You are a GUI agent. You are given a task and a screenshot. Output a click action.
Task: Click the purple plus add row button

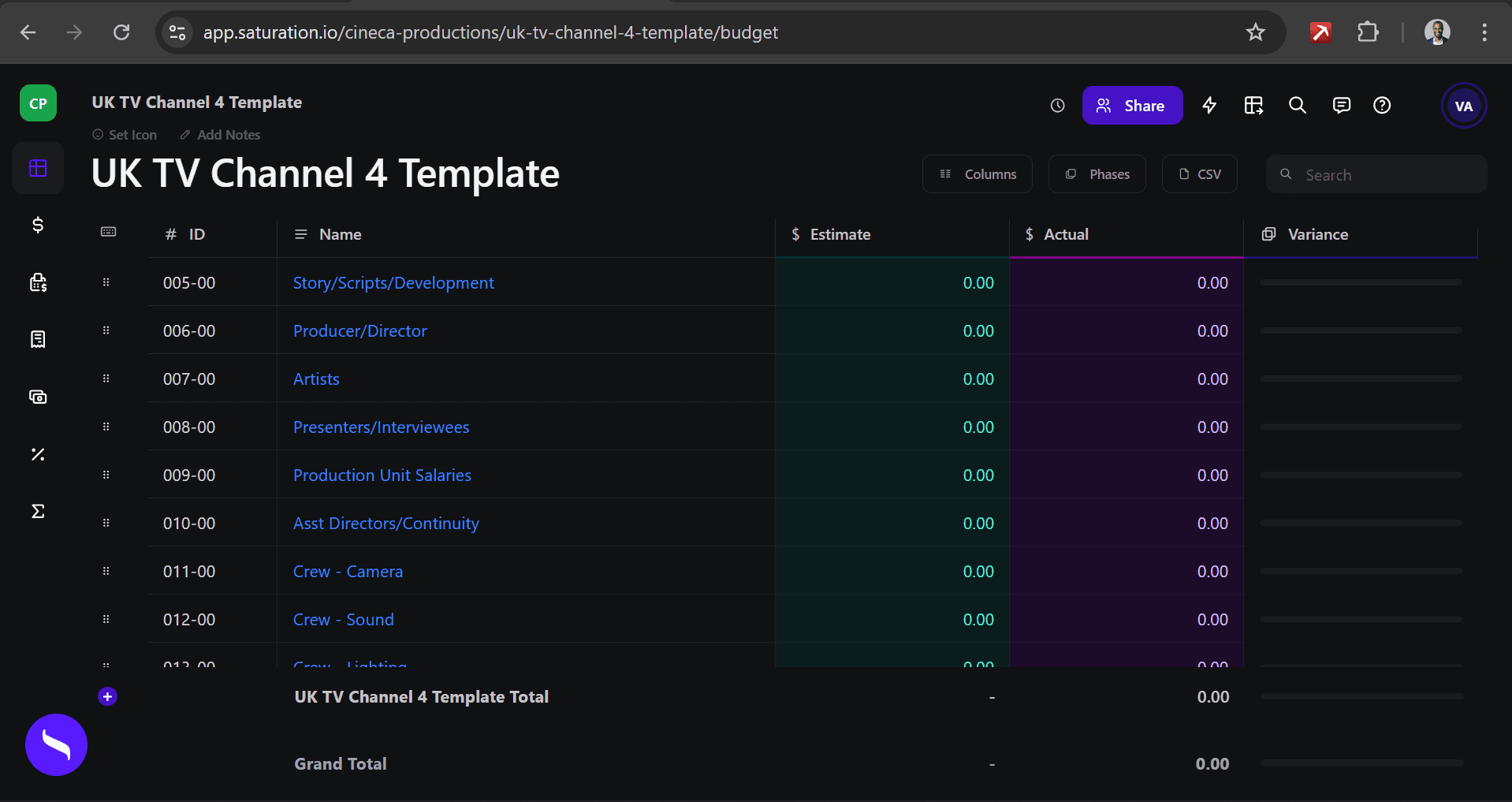pyautogui.click(x=108, y=696)
